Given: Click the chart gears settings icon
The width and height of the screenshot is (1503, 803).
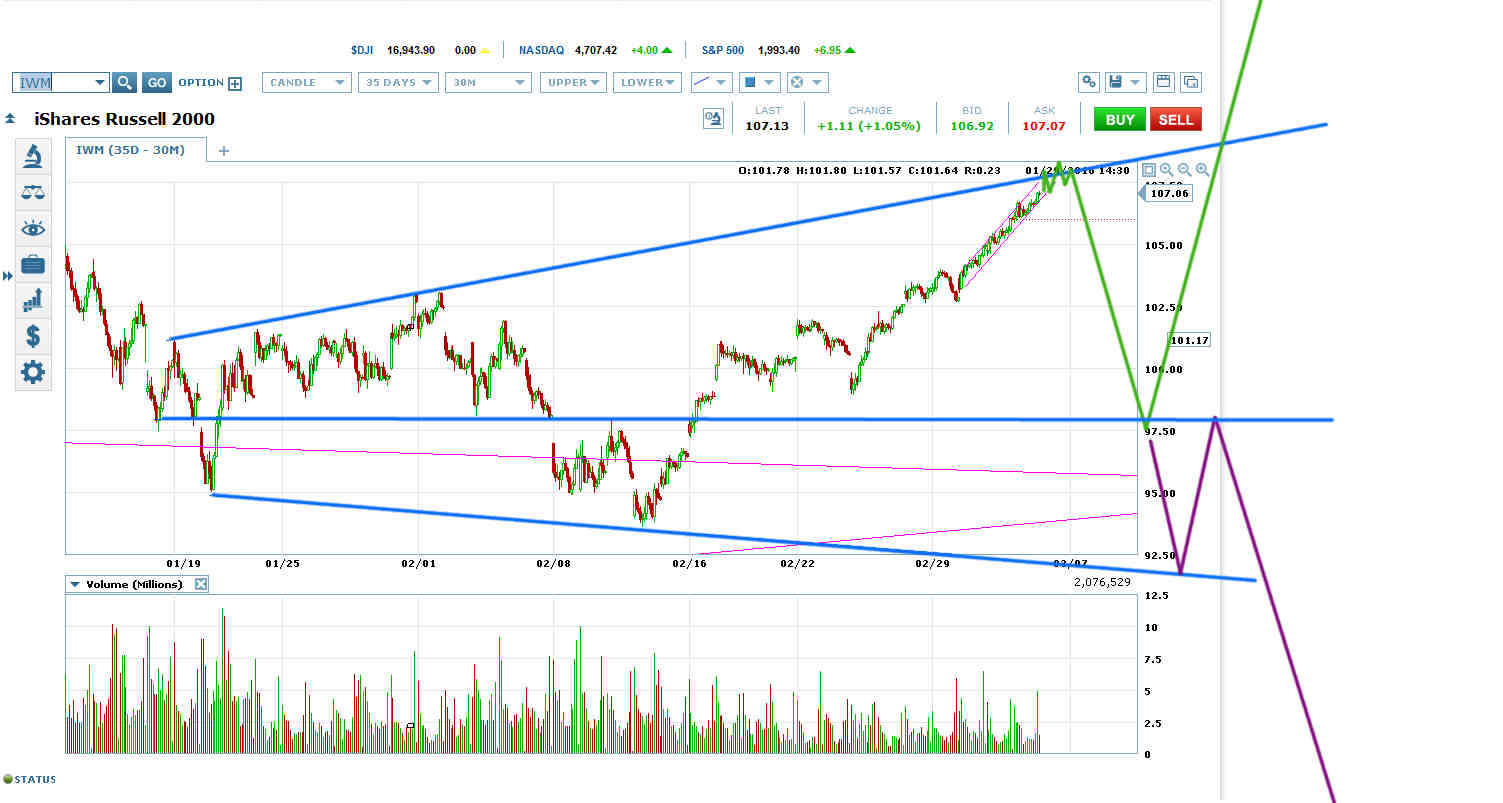Looking at the screenshot, I should click(x=1089, y=83).
